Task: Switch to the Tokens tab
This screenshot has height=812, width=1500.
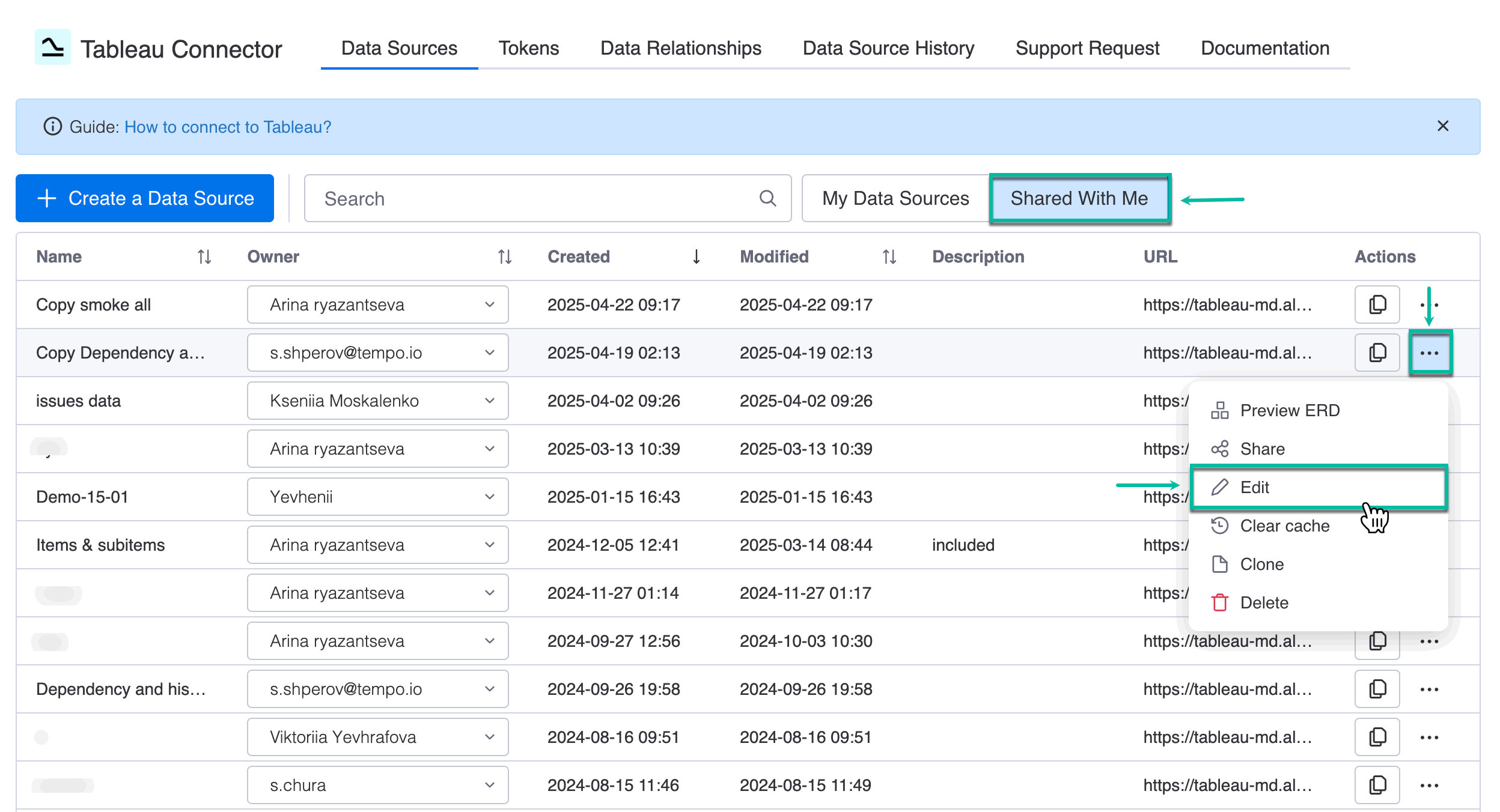Action: (528, 48)
